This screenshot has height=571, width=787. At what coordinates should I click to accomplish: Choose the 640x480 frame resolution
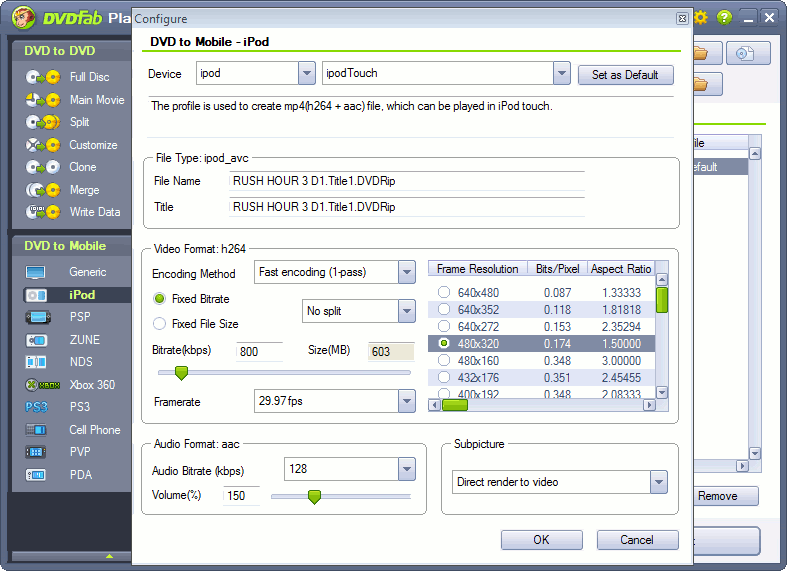pos(444,293)
